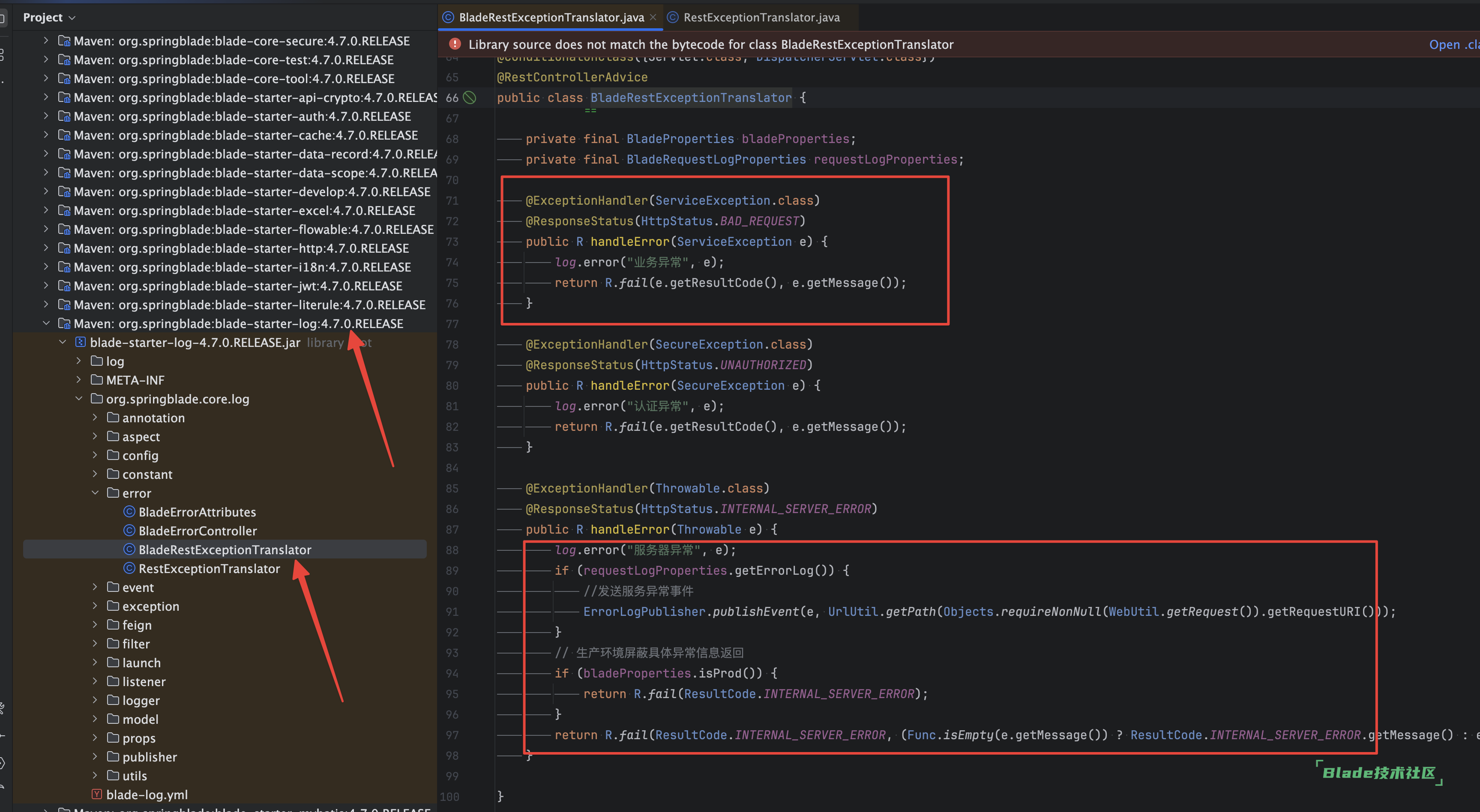
Task: Click the blade-starter-log jar archive icon
Action: click(x=81, y=342)
